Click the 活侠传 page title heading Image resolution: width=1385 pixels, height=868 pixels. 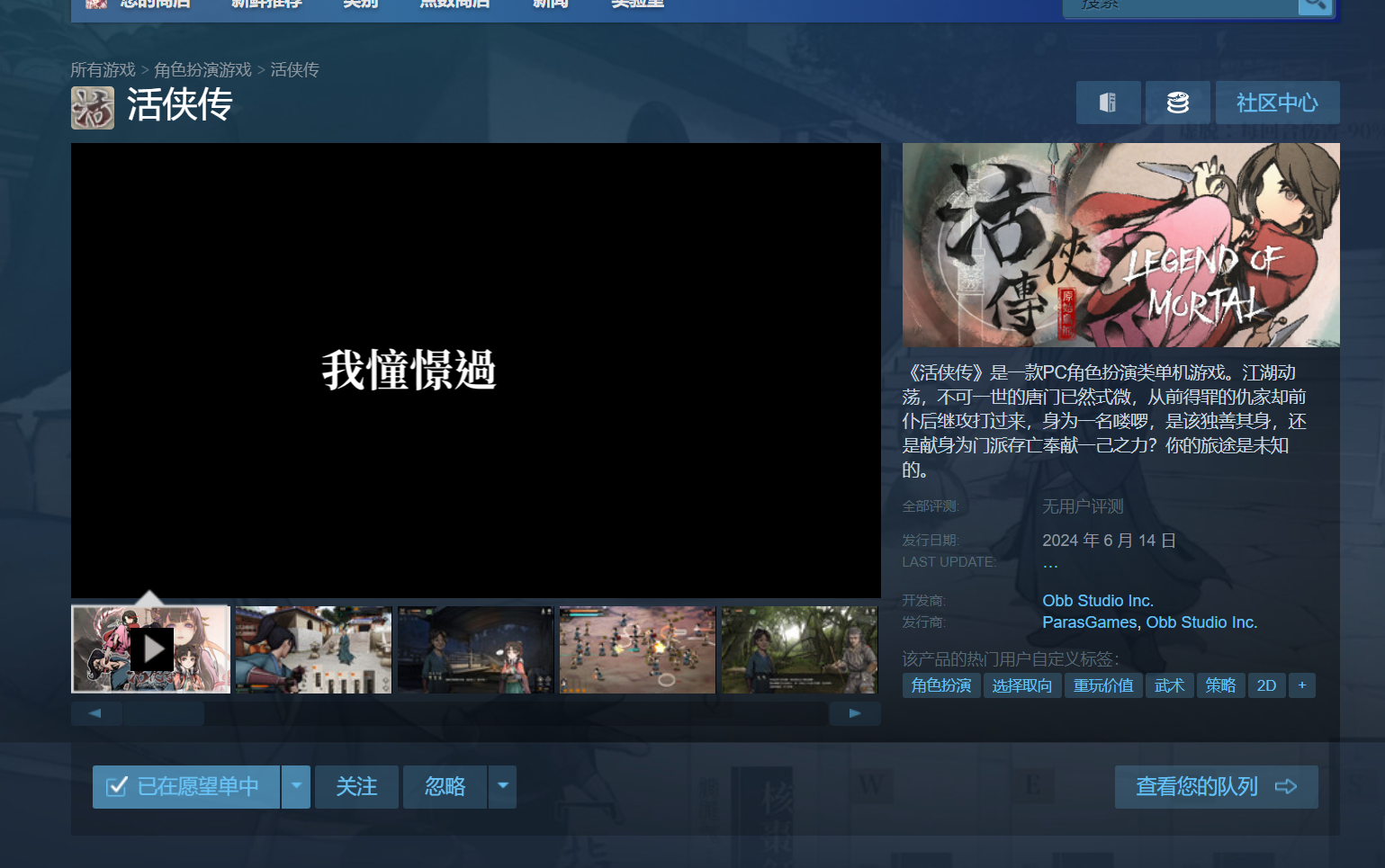pyautogui.click(x=180, y=105)
